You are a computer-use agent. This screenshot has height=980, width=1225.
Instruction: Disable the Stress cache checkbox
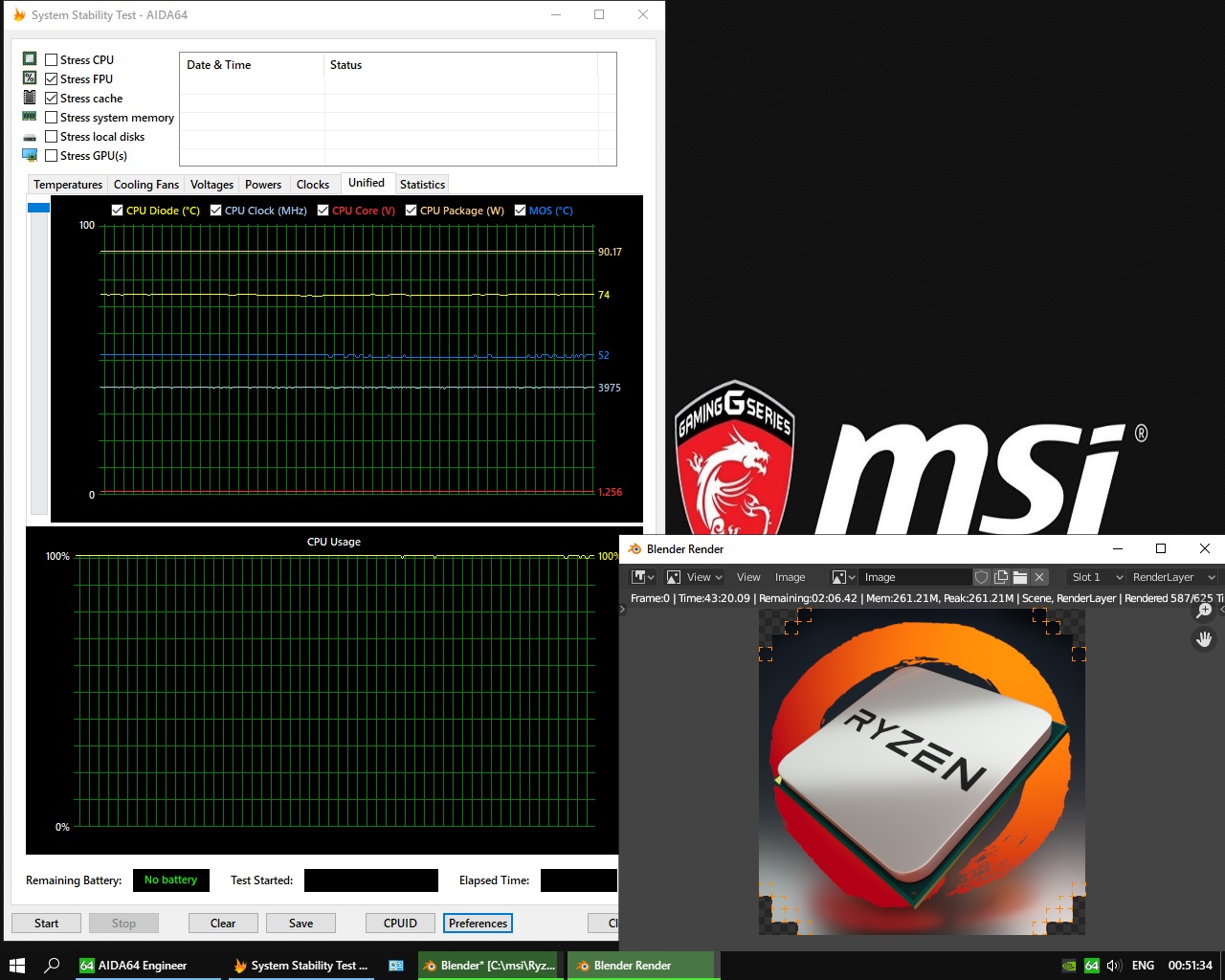tap(52, 99)
